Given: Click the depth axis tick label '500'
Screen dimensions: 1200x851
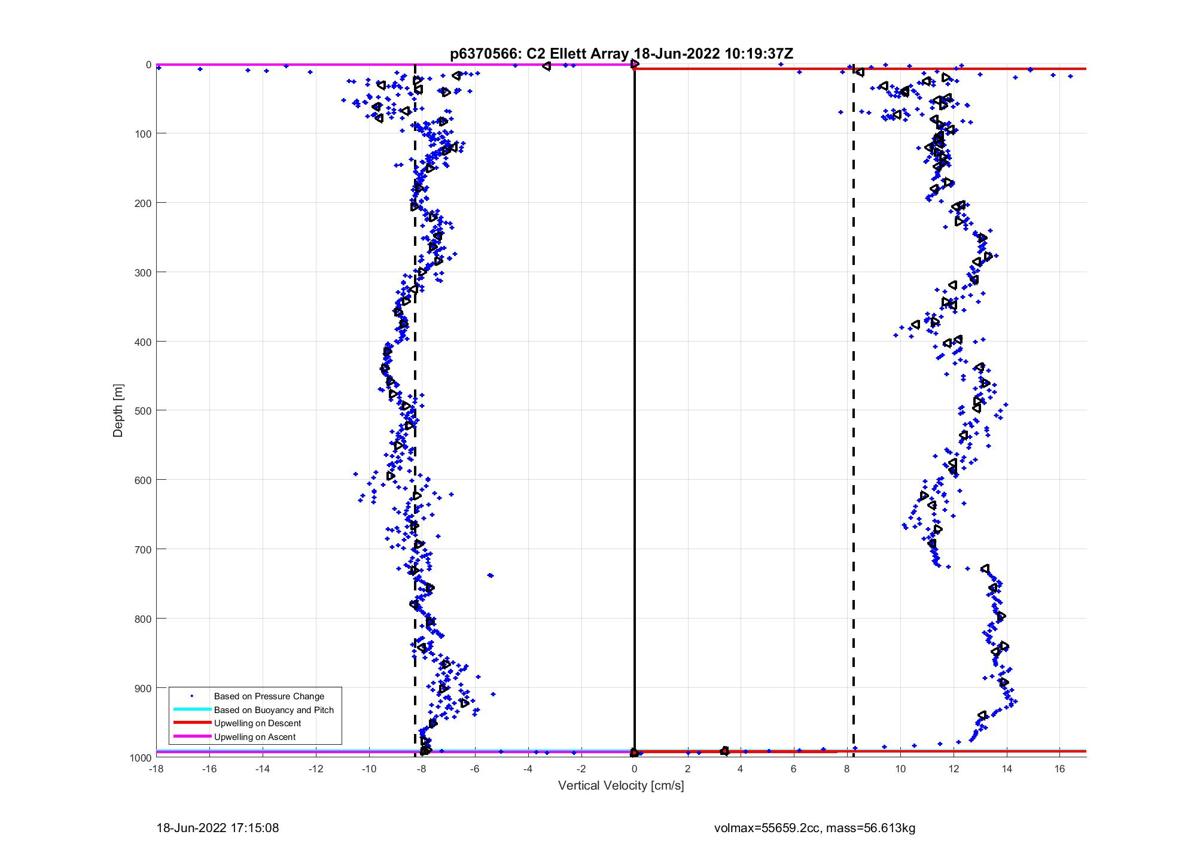Looking at the screenshot, I should (142, 411).
